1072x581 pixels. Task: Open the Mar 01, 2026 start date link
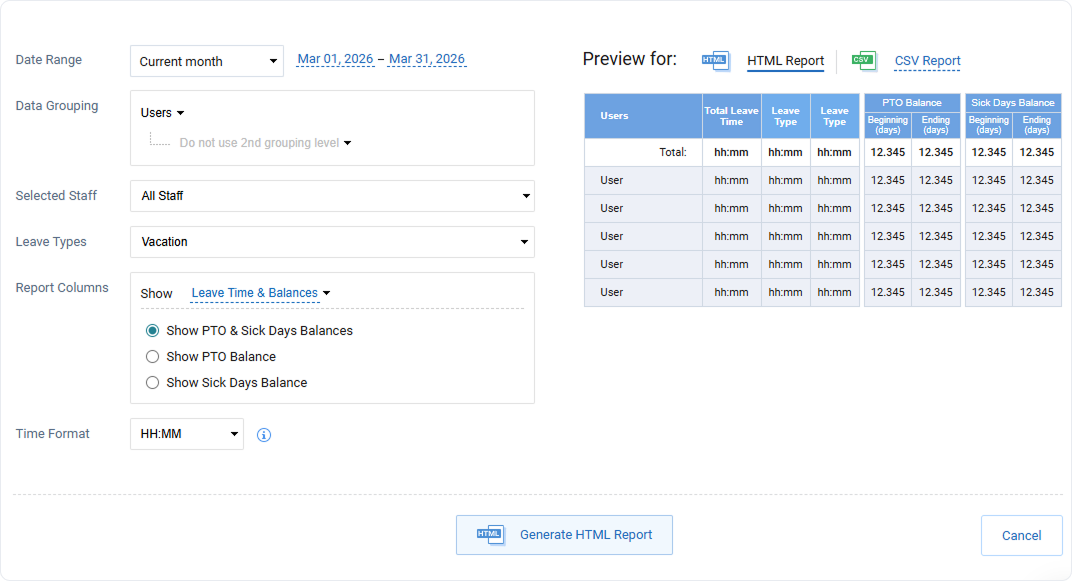[x=336, y=59]
